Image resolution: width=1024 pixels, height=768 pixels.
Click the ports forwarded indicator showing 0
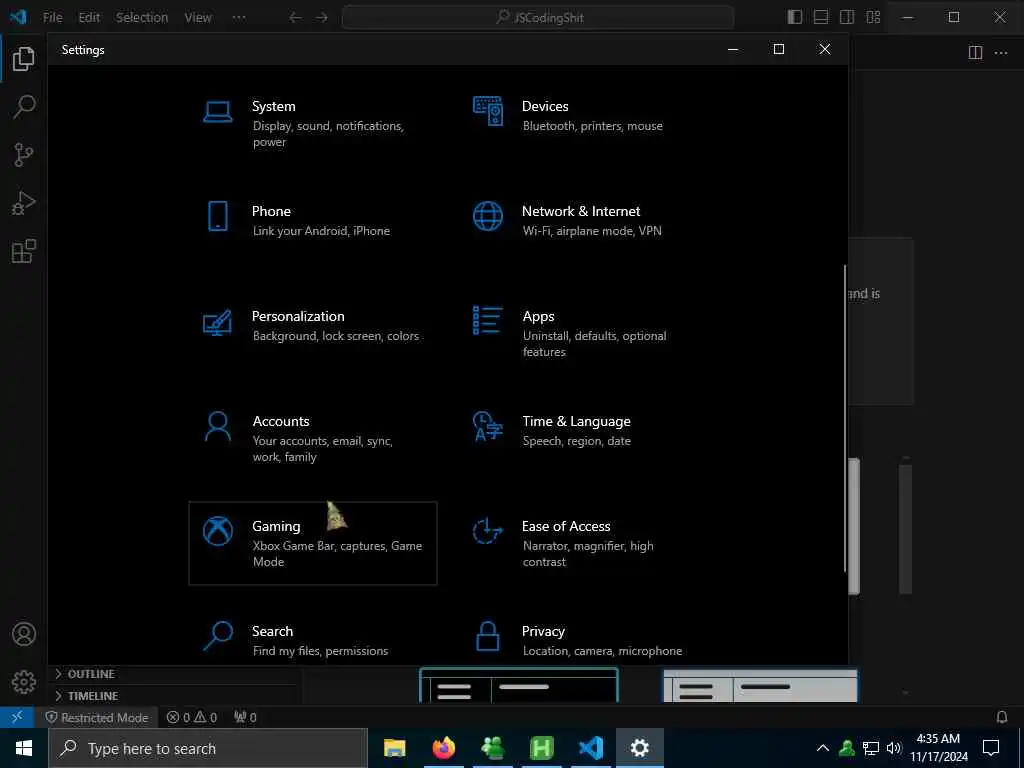click(x=245, y=717)
